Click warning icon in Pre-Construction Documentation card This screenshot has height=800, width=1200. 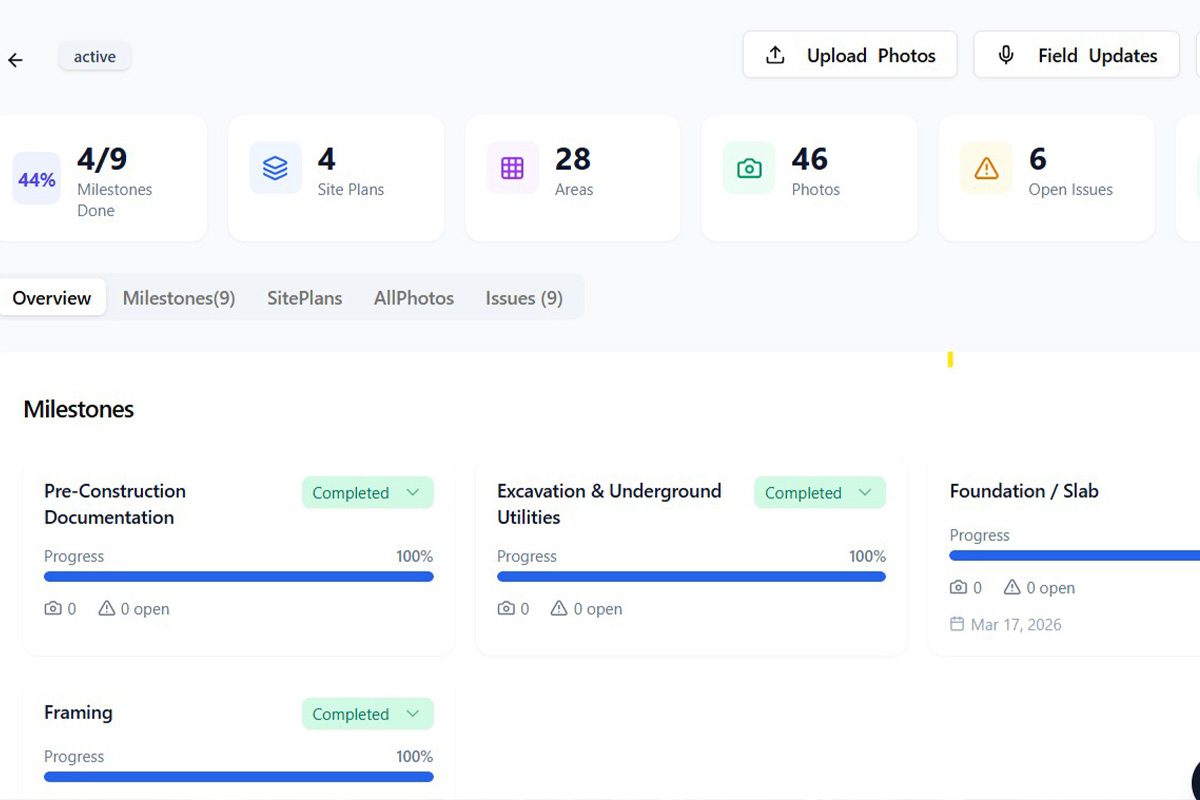[x=106, y=608]
